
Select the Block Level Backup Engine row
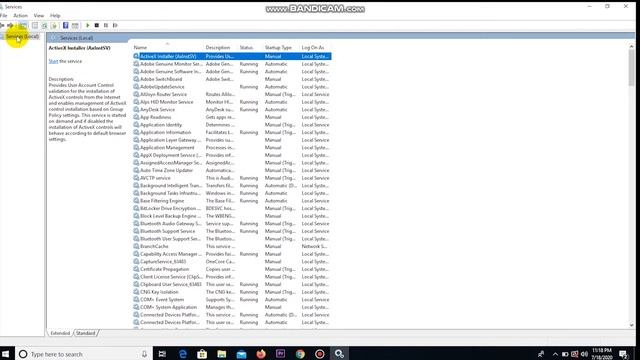point(232,216)
